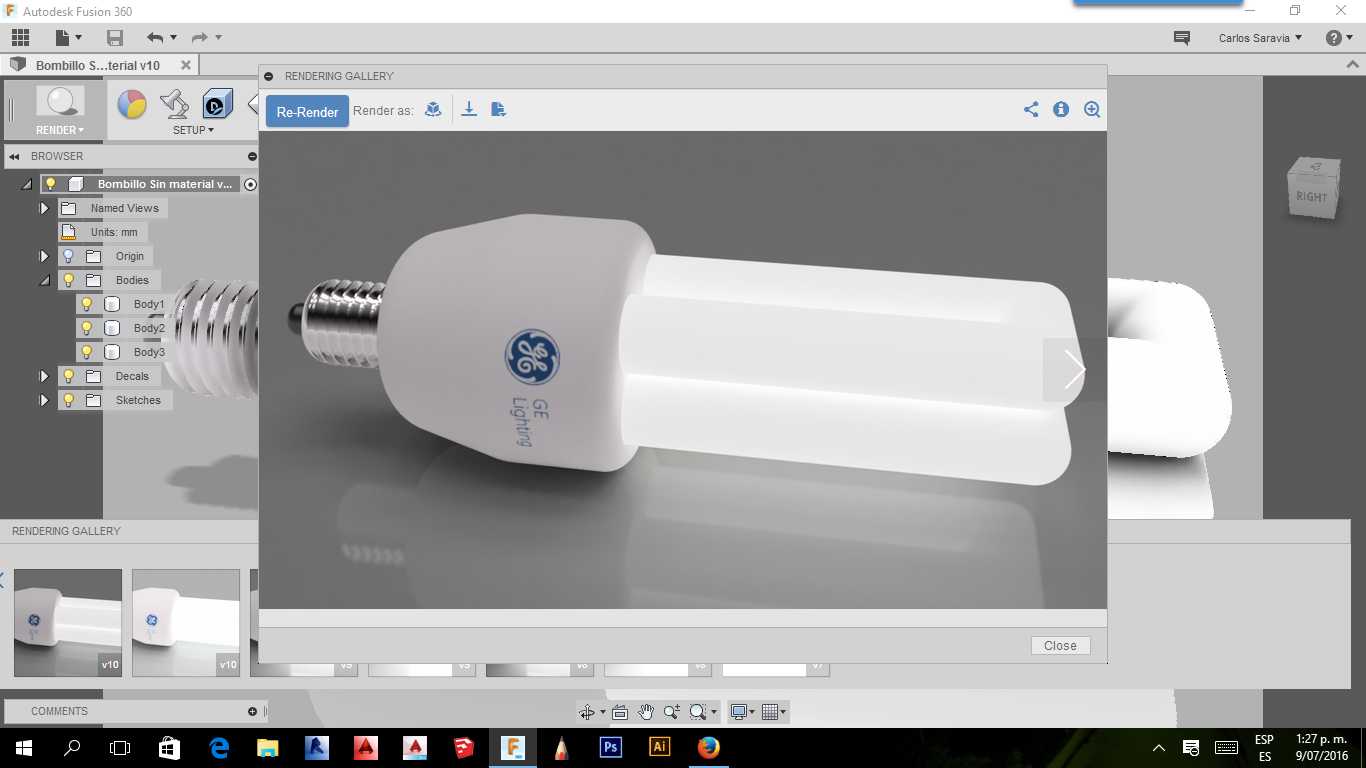Viewport: 1366px width, 768px height.
Task: Download the render with the download arrow
Action: click(x=468, y=110)
